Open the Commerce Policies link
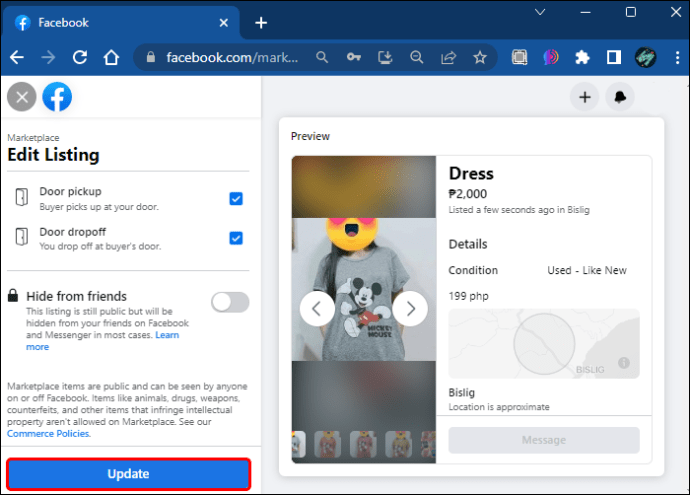 click(48, 434)
